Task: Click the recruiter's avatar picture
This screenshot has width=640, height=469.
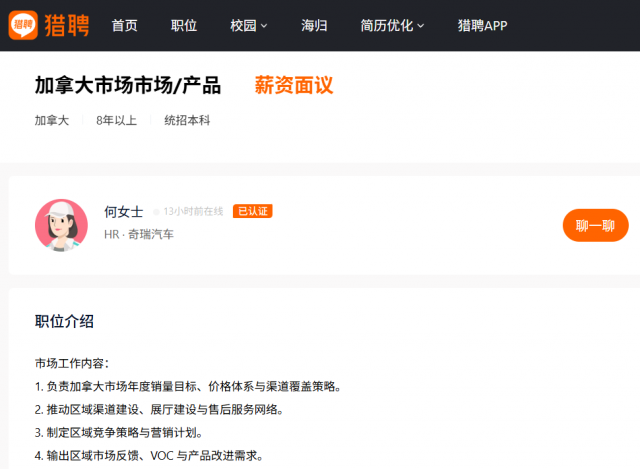Action: click(x=61, y=225)
